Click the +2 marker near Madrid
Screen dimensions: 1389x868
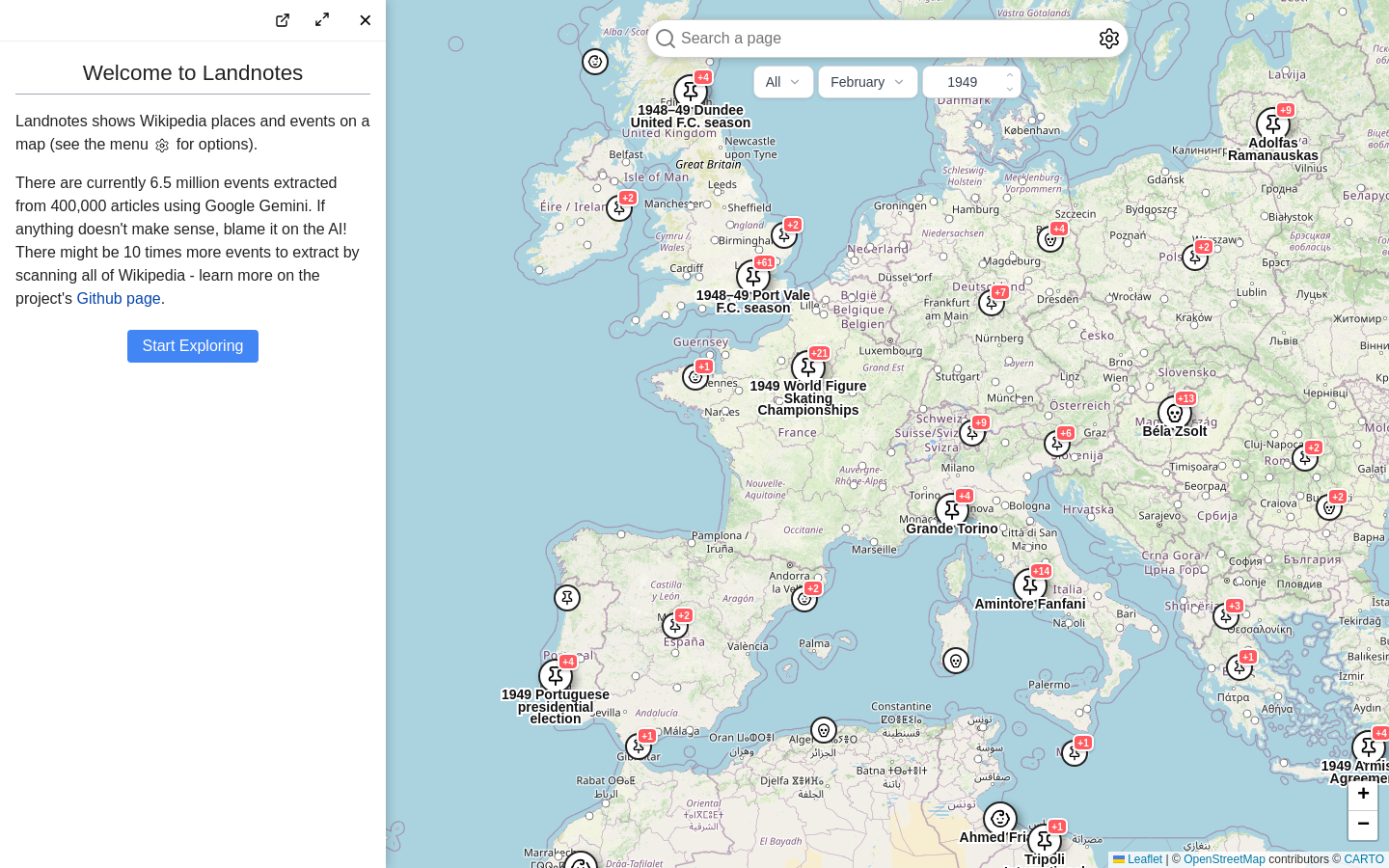[675, 625]
